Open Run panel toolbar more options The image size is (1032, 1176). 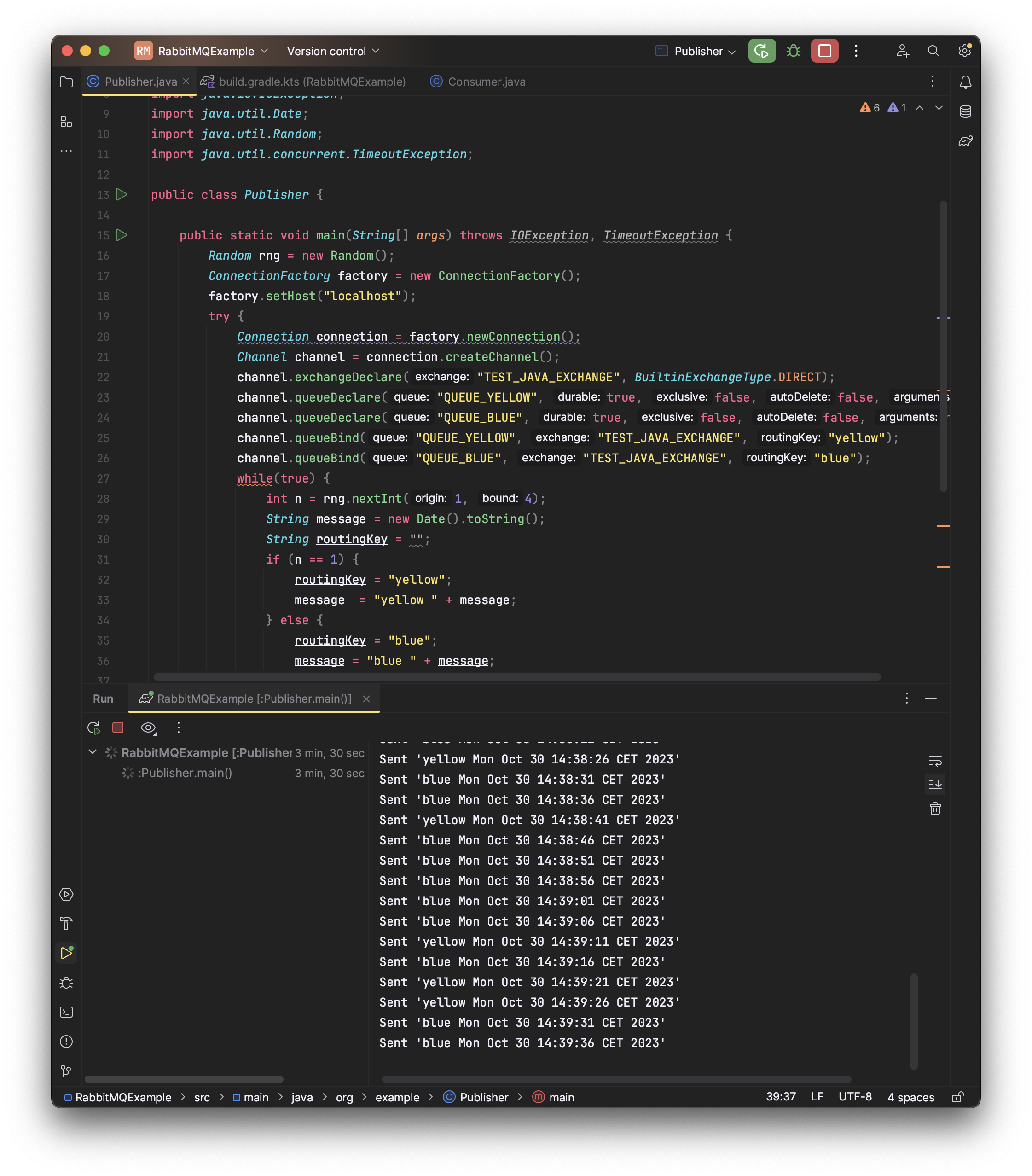click(178, 728)
